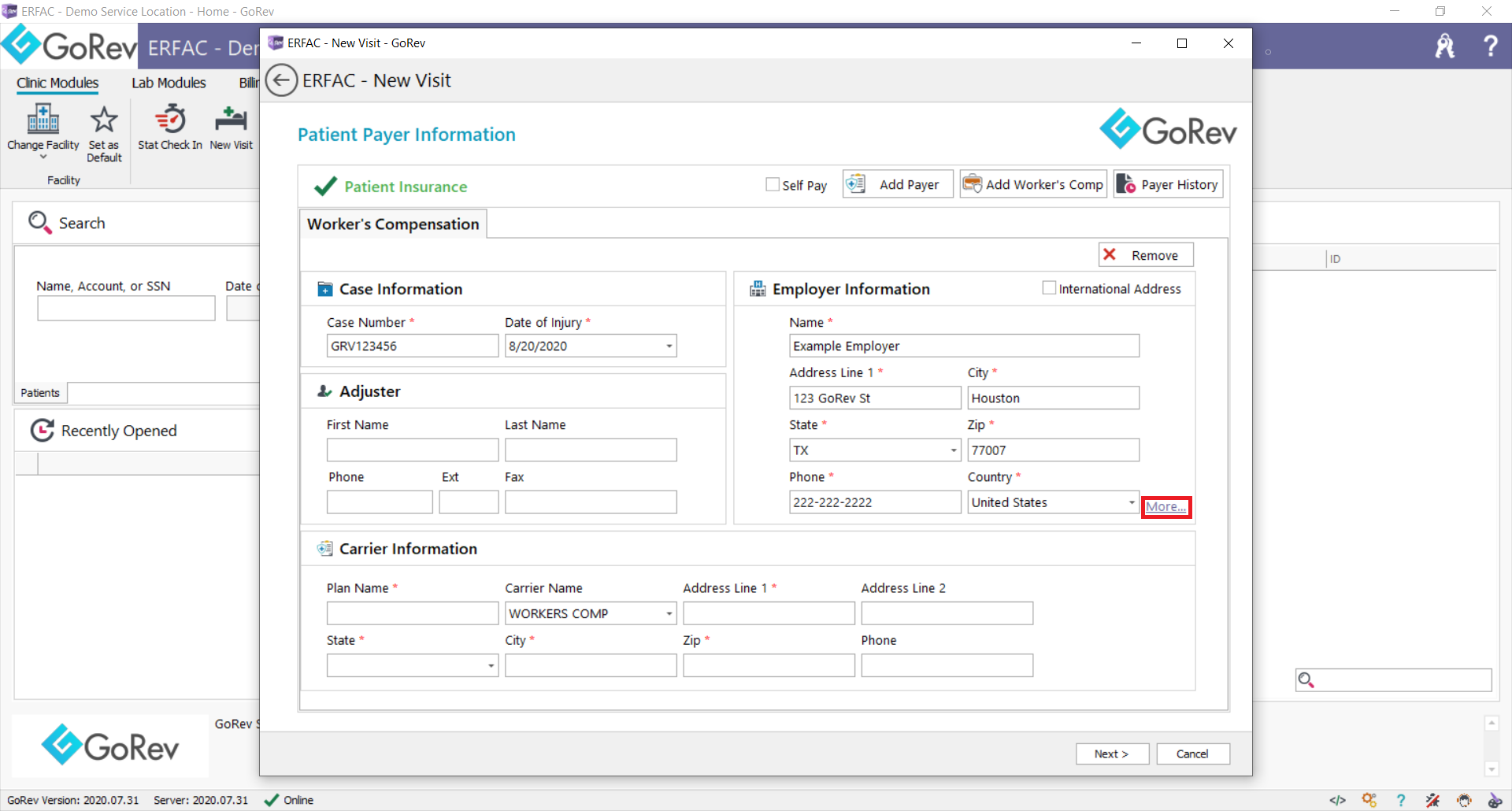Click the Adjuster Last Name field

pyautogui.click(x=591, y=450)
